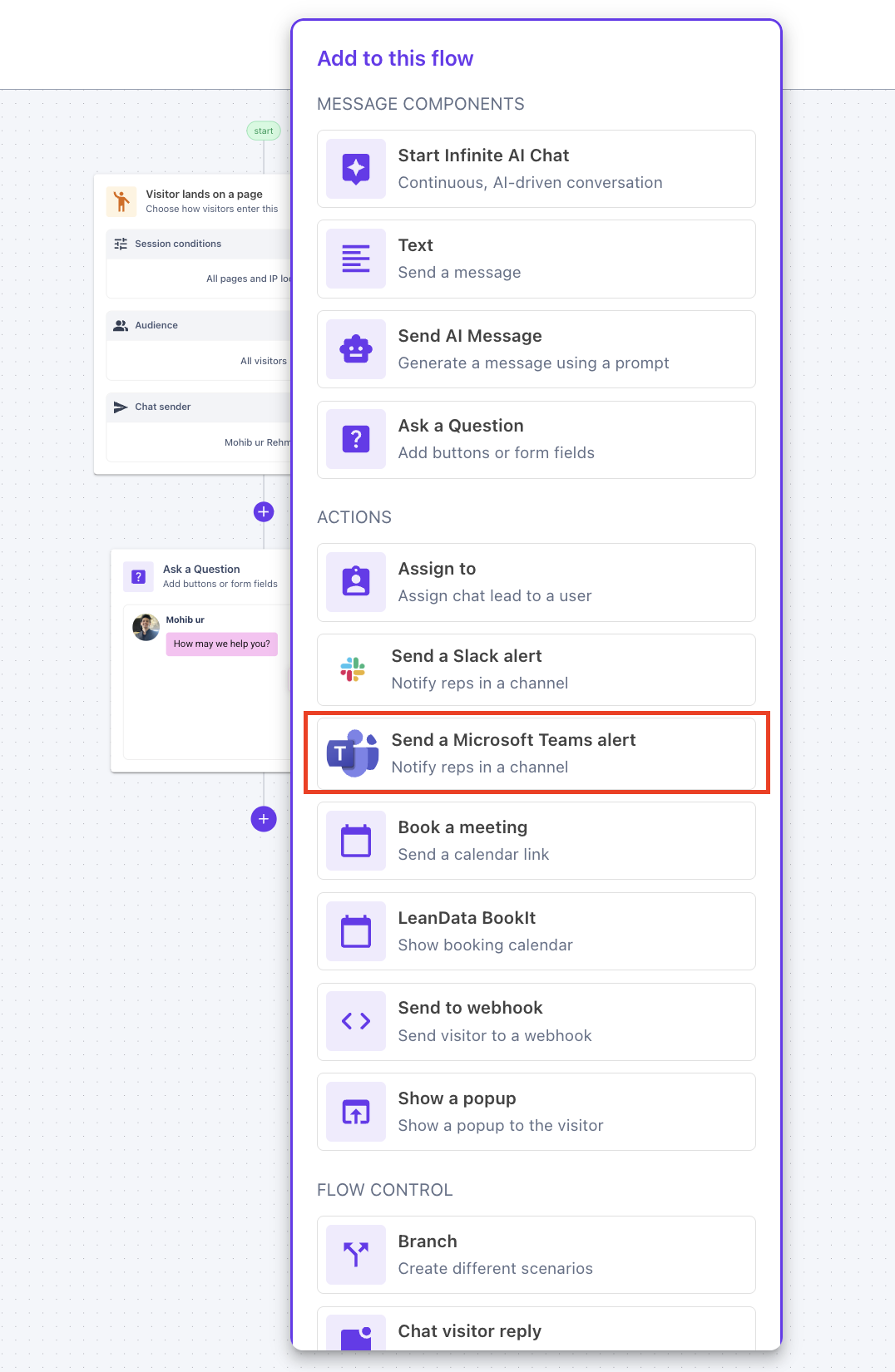The width and height of the screenshot is (895, 1372).
Task: Click Mohib ur avatar photo in chat preview
Action: (x=146, y=627)
